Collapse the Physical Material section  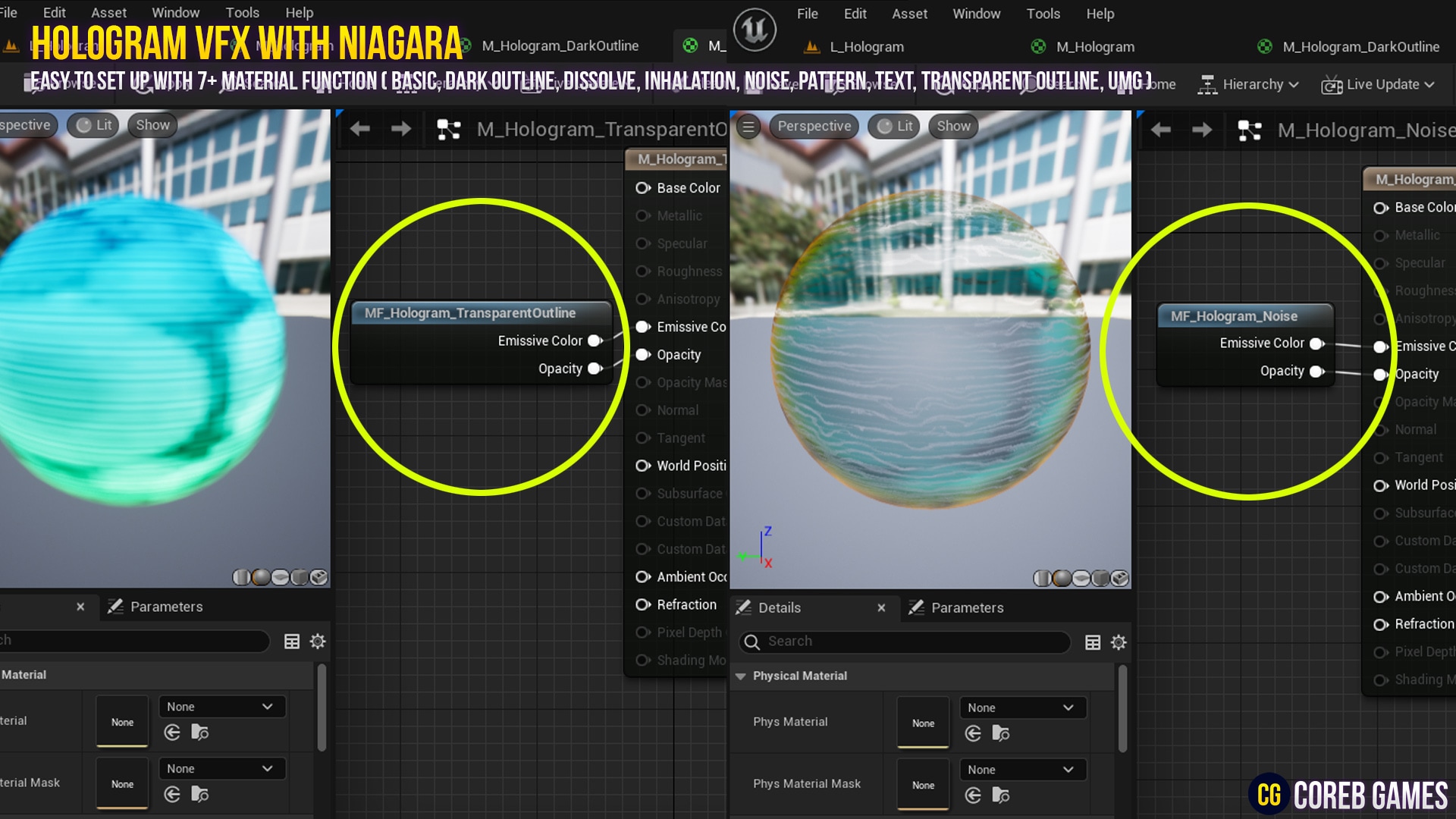741,676
